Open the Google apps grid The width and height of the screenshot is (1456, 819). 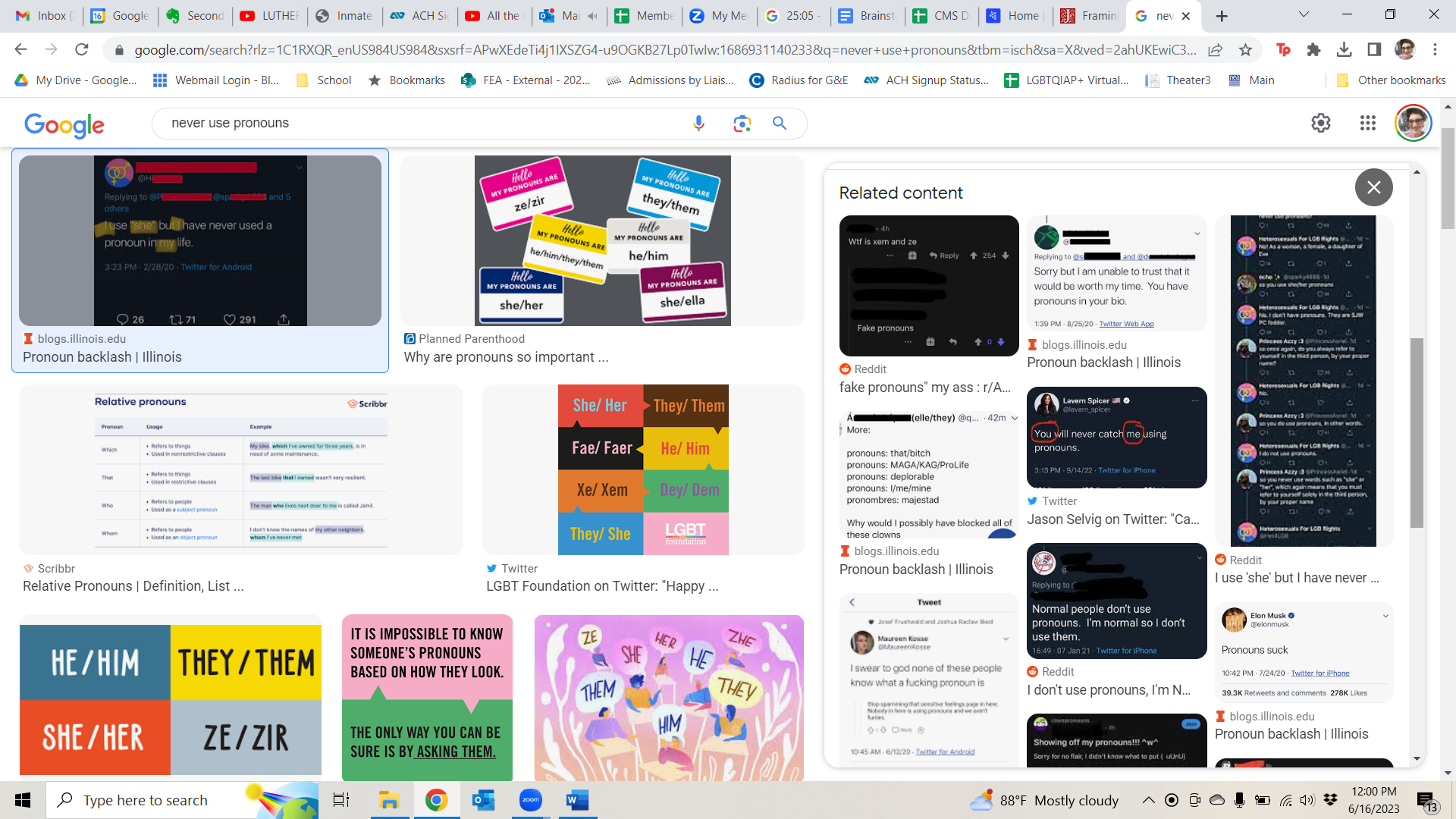(1367, 123)
